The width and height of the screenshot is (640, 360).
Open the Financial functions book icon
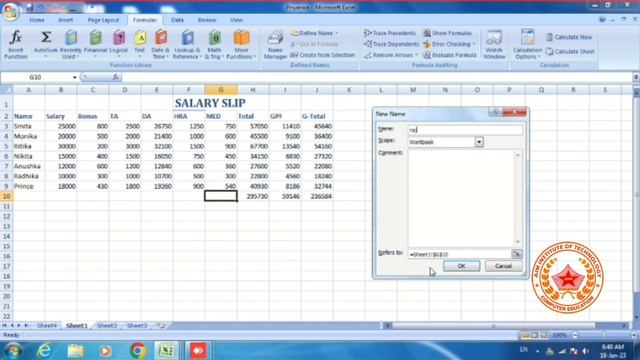click(96, 44)
